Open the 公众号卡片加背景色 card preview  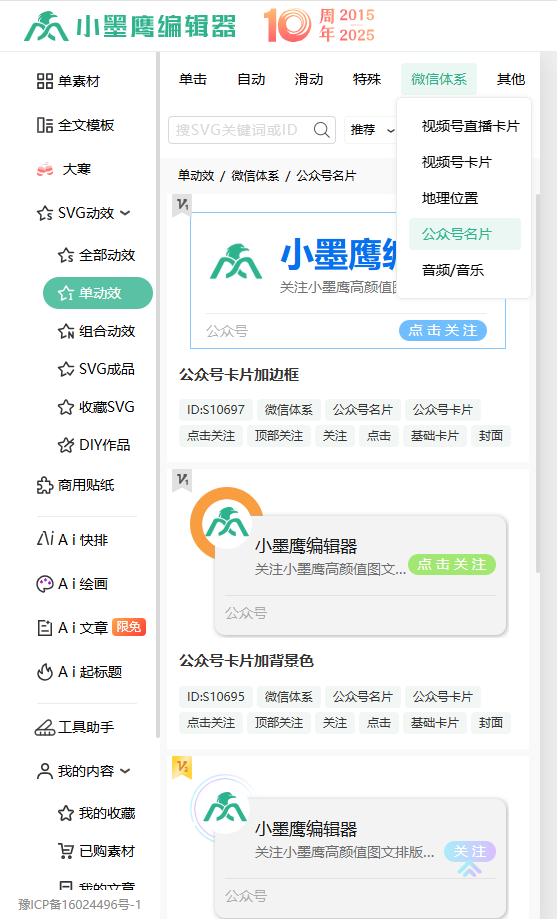tap(348, 561)
